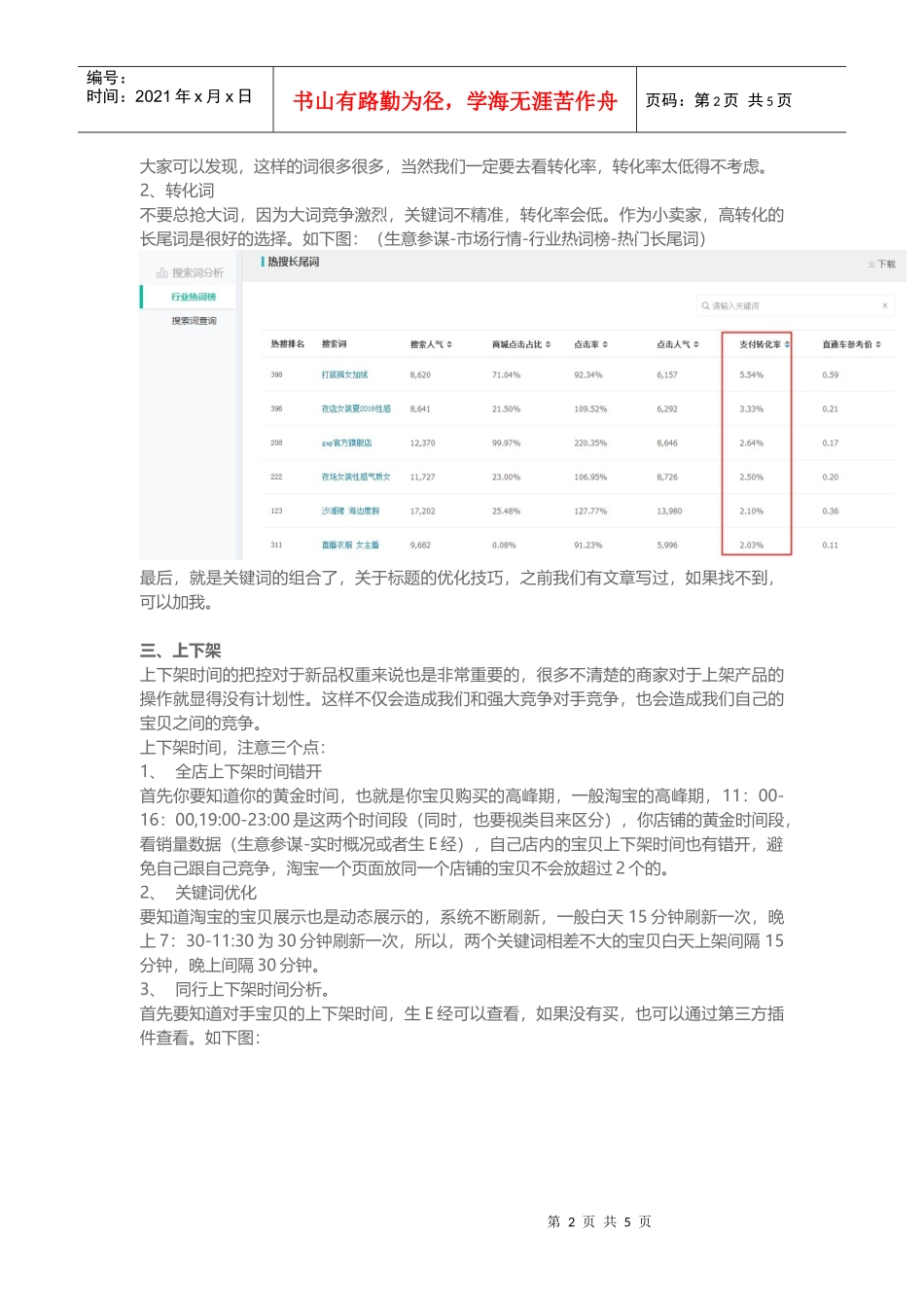Select the 2.10% conversion rate cell

coord(751,511)
